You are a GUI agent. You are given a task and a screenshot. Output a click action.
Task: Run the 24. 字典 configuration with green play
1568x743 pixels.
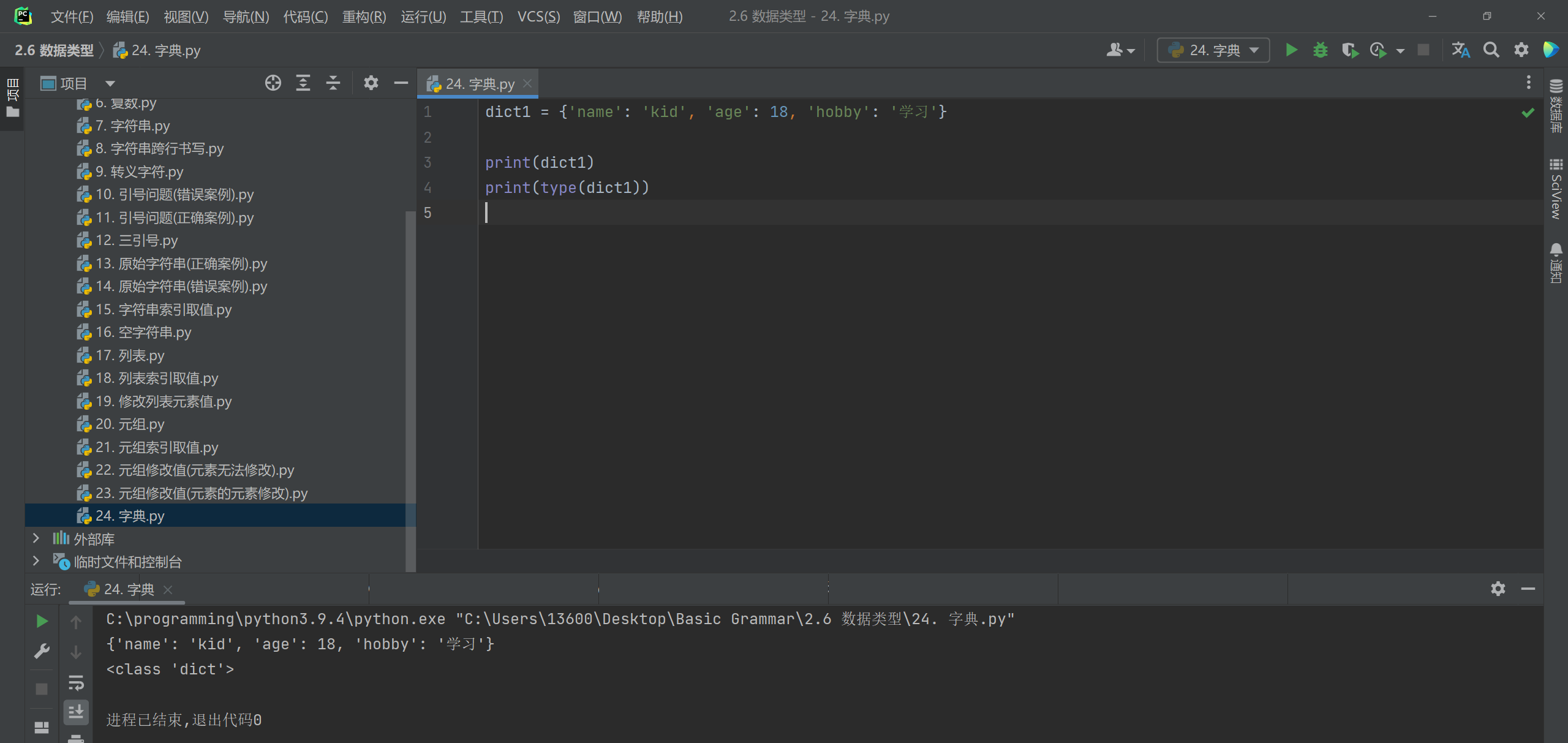pos(1291,50)
